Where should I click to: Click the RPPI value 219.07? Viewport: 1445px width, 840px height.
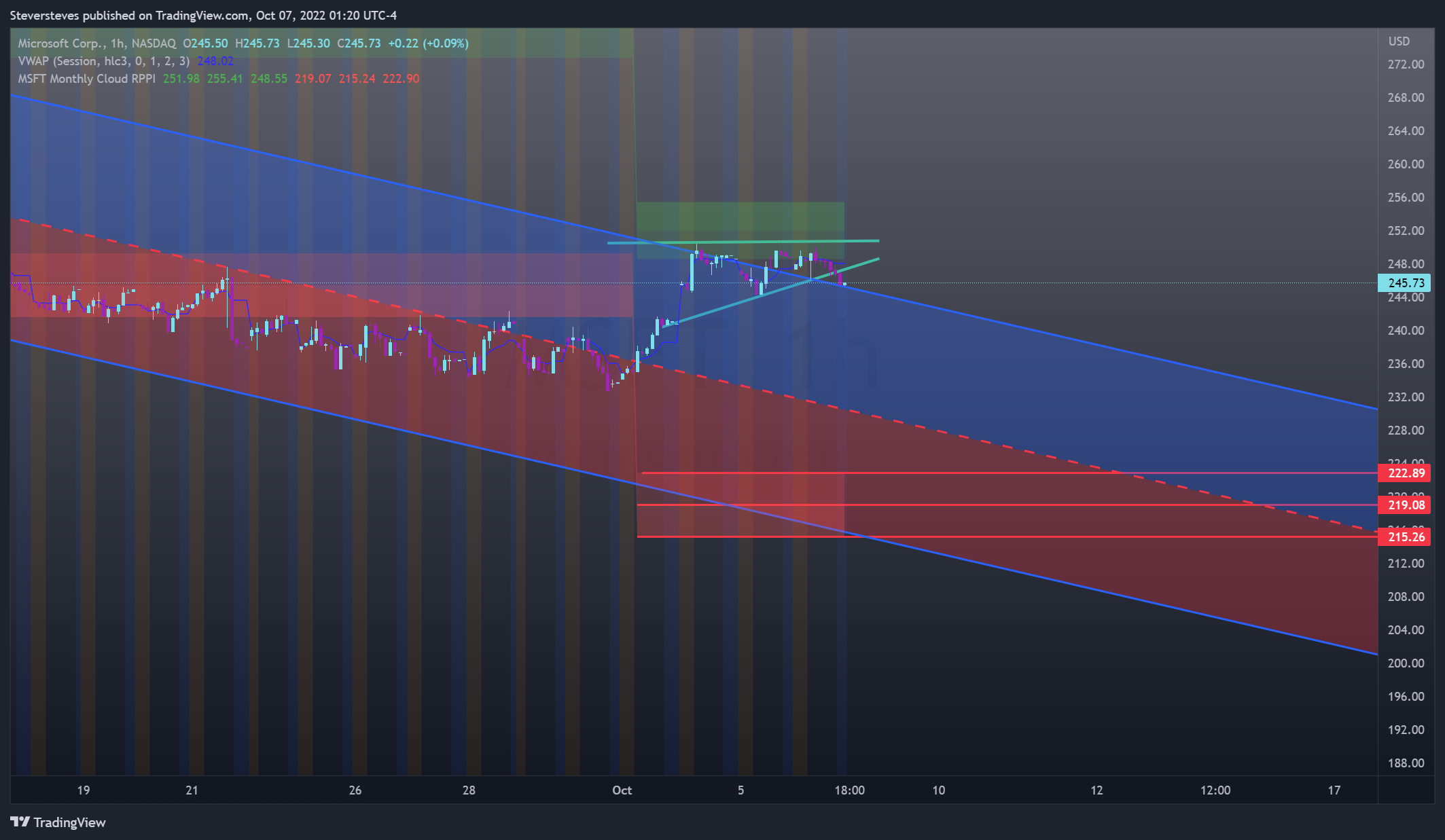click(313, 78)
